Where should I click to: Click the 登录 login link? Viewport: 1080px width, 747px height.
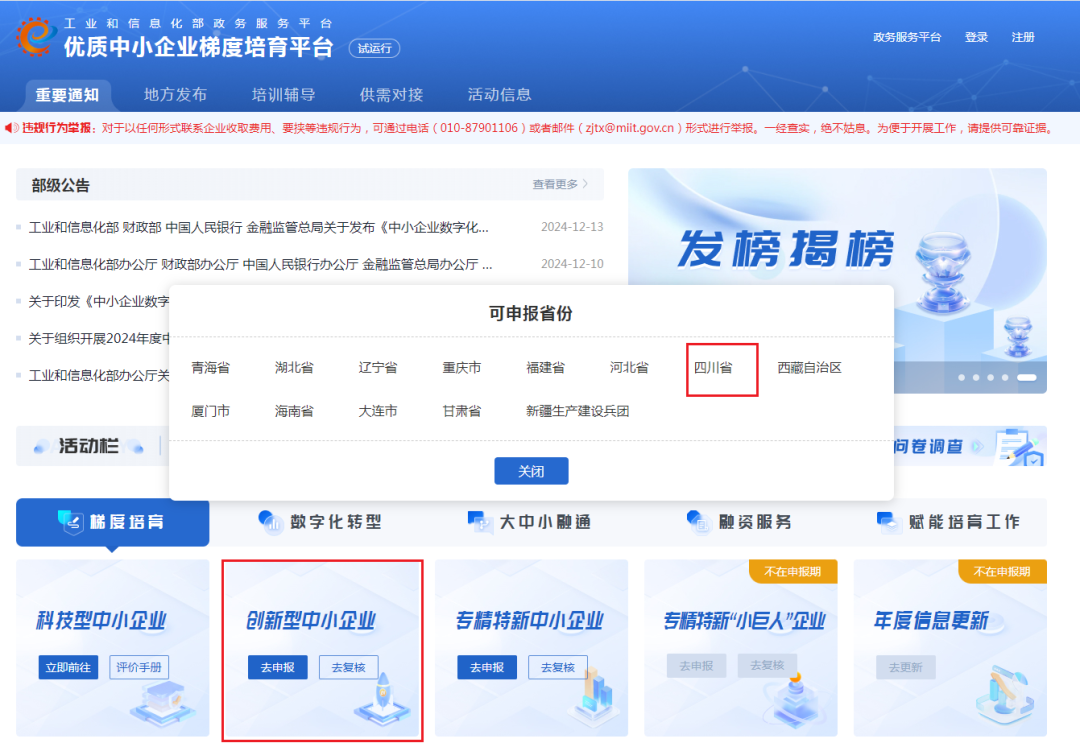976,37
